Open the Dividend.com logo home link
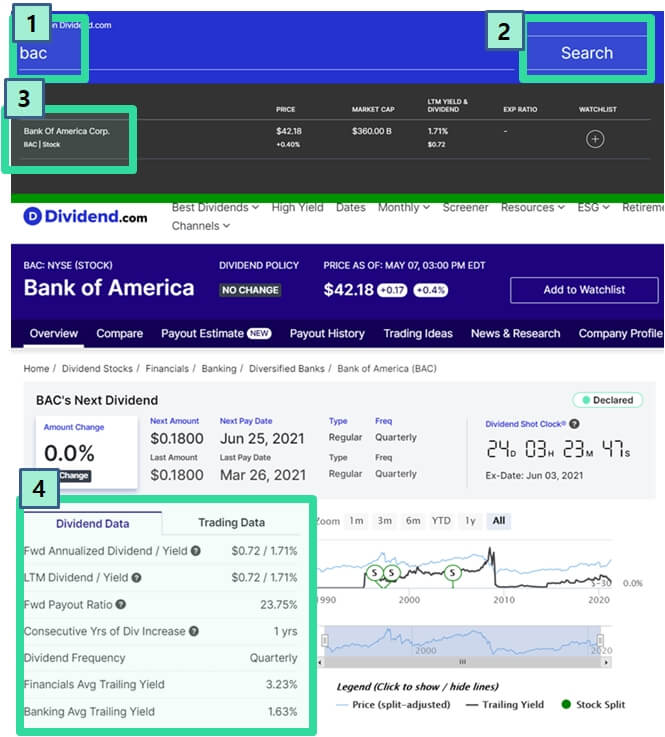The width and height of the screenshot is (665, 737). click(x=86, y=216)
